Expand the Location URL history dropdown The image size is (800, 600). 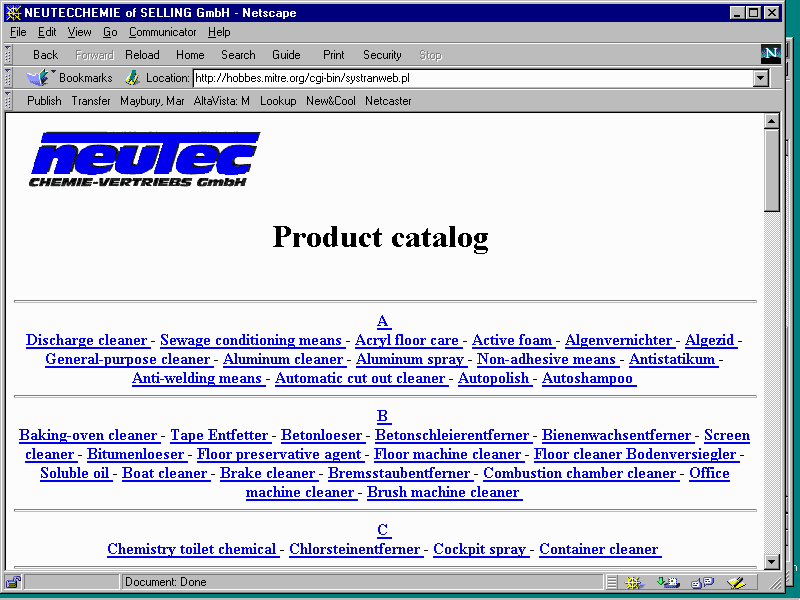coord(761,78)
